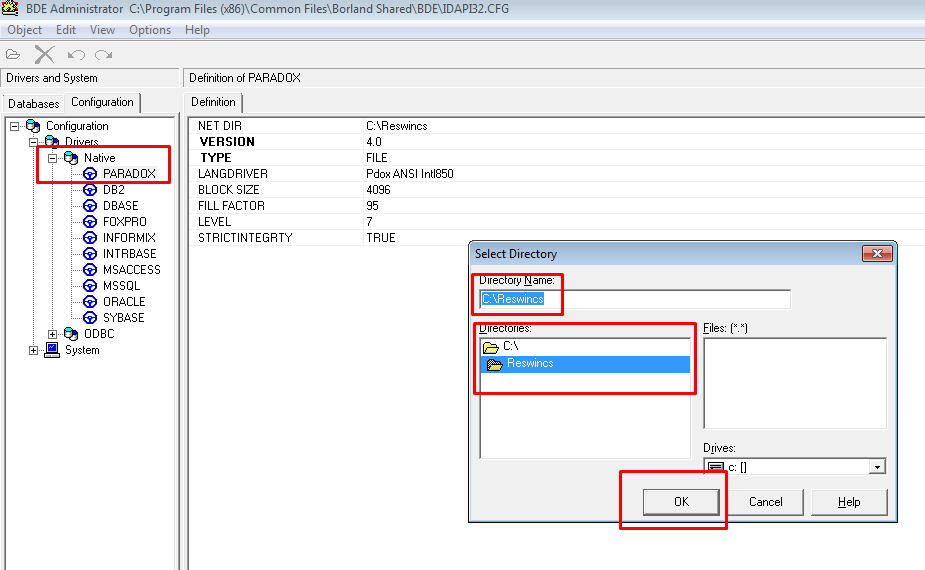Switch to the Configuration tab
The height and width of the screenshot is (570, 925).
tap(102, 102)
